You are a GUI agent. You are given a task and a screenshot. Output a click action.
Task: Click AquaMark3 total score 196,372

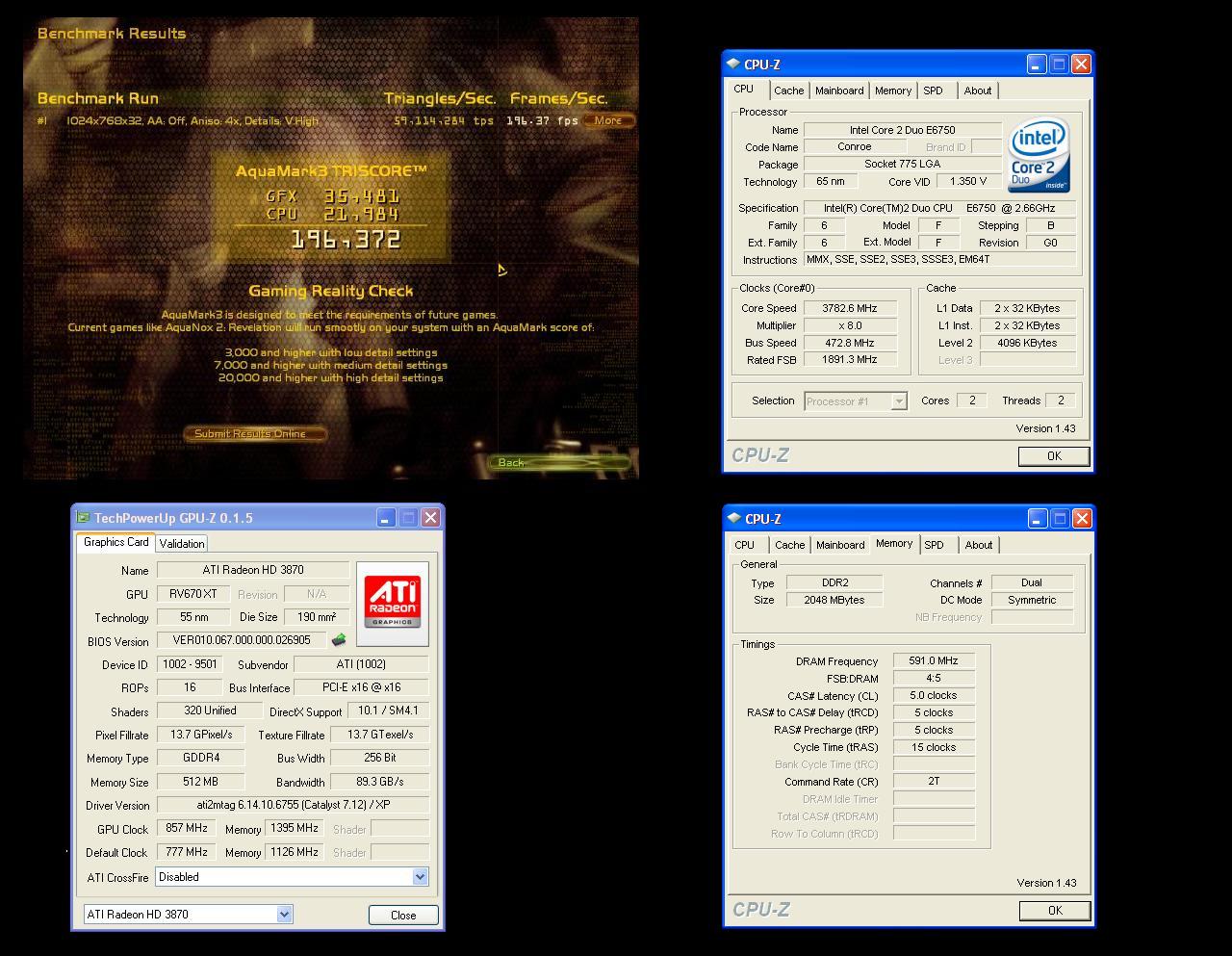(x=346, y=240)
